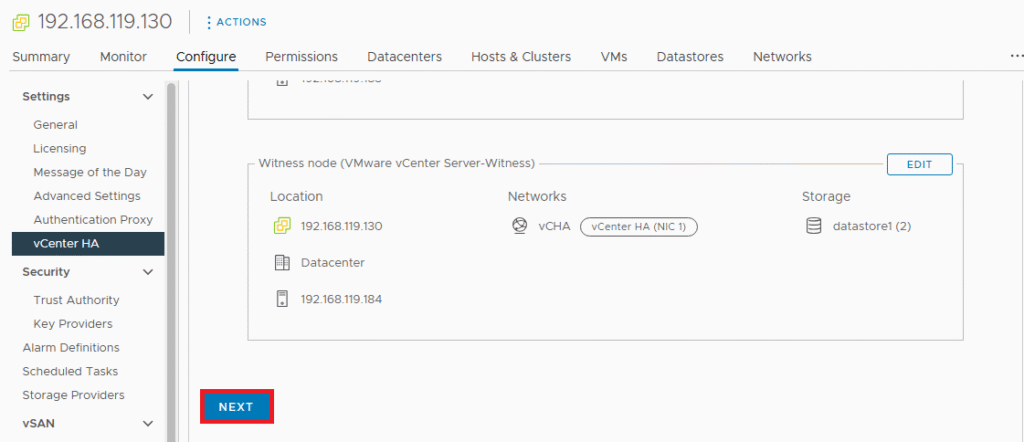Click the sidebar vertical scrollbar
This screenshot has height=442, width=1024.
pos(171,261)
